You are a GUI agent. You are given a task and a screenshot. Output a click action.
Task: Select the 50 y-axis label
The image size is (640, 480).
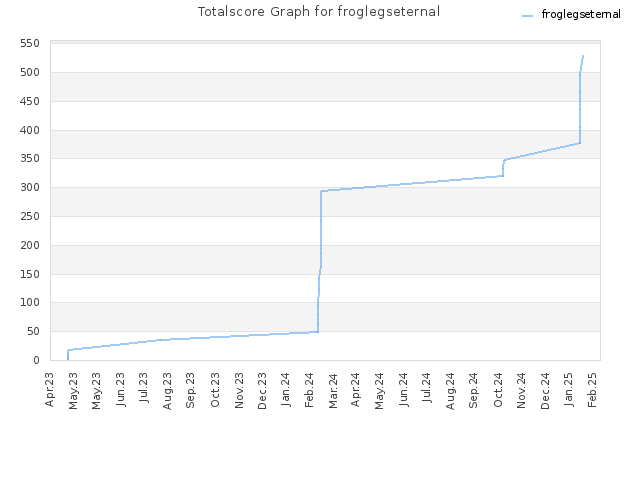33,331
